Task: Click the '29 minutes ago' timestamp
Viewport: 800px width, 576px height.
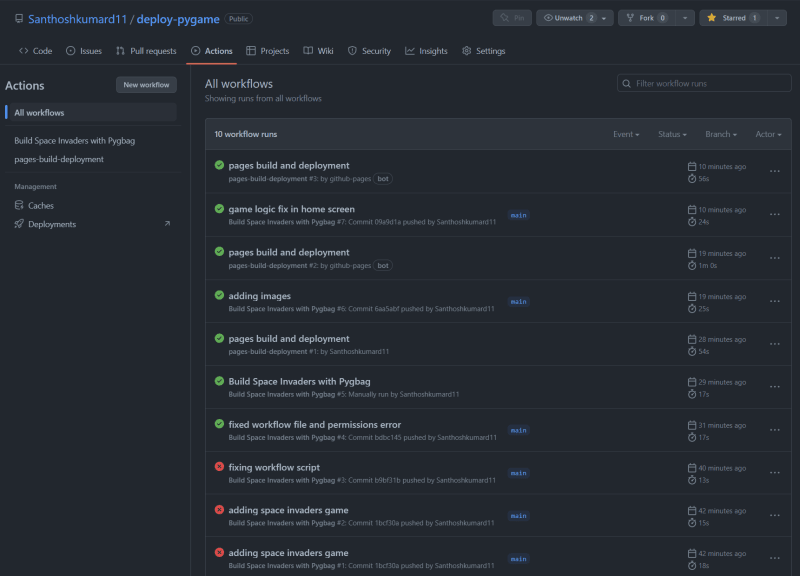Action: pyautogui.click(x=722, y=382)
